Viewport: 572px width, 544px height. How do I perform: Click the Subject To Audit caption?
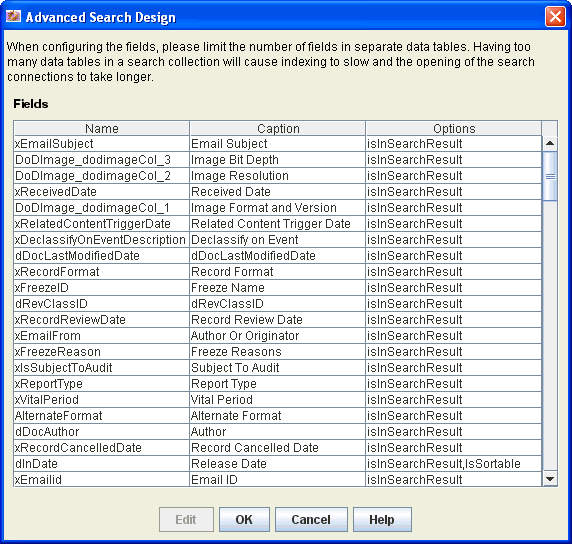[x=278, y=368]
